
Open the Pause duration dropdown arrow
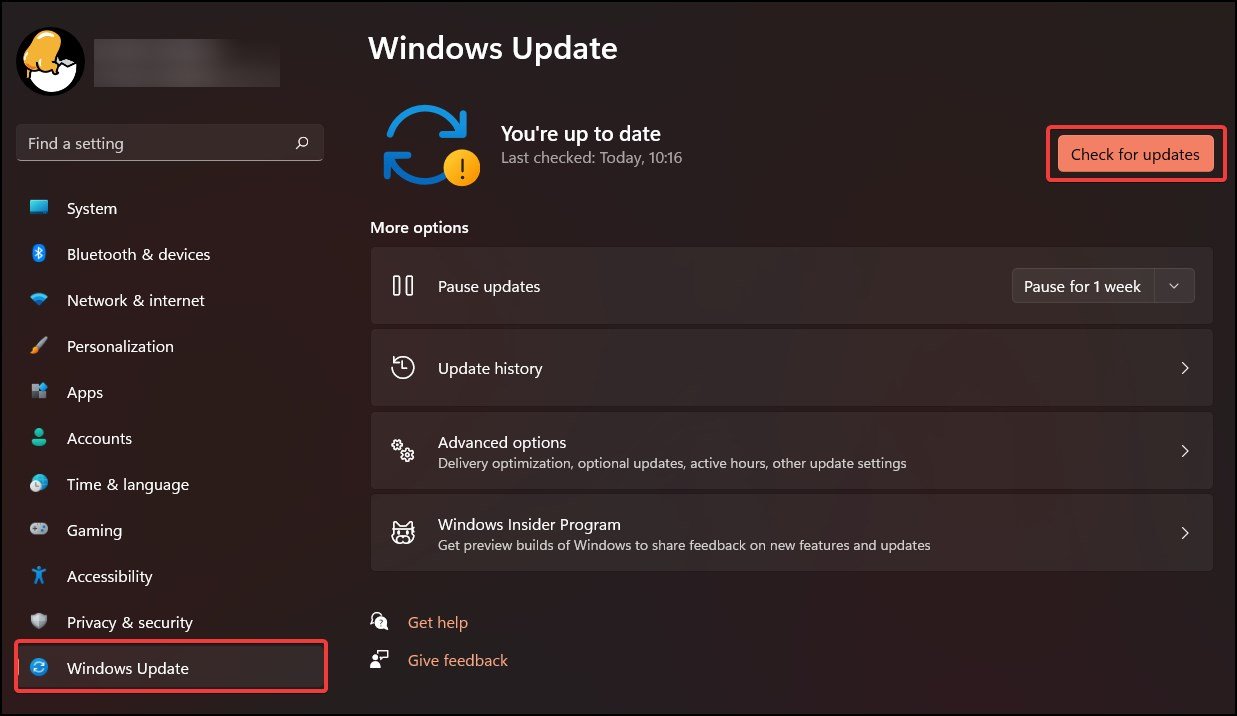[x=1175, y=286]
